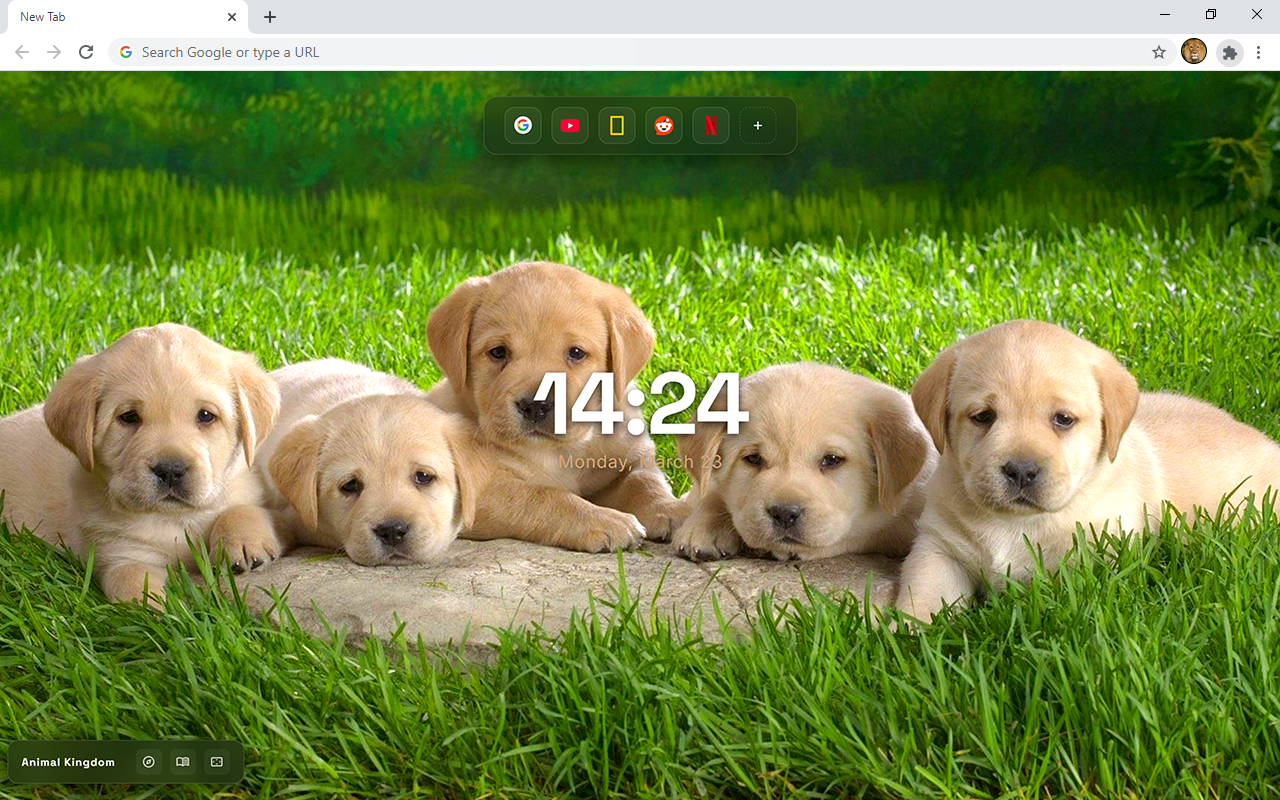1280x800 pixels.
Task: Open the Chrome three-dot menu
Action: [x=1259, y=52]
